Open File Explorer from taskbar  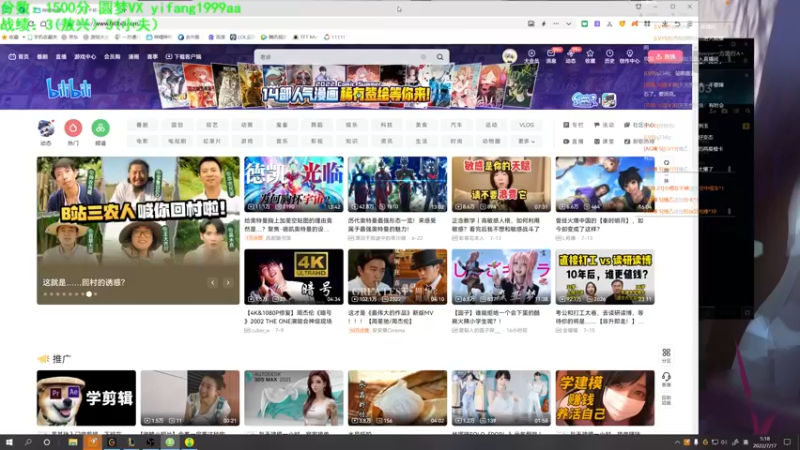[x=73, y=442]
